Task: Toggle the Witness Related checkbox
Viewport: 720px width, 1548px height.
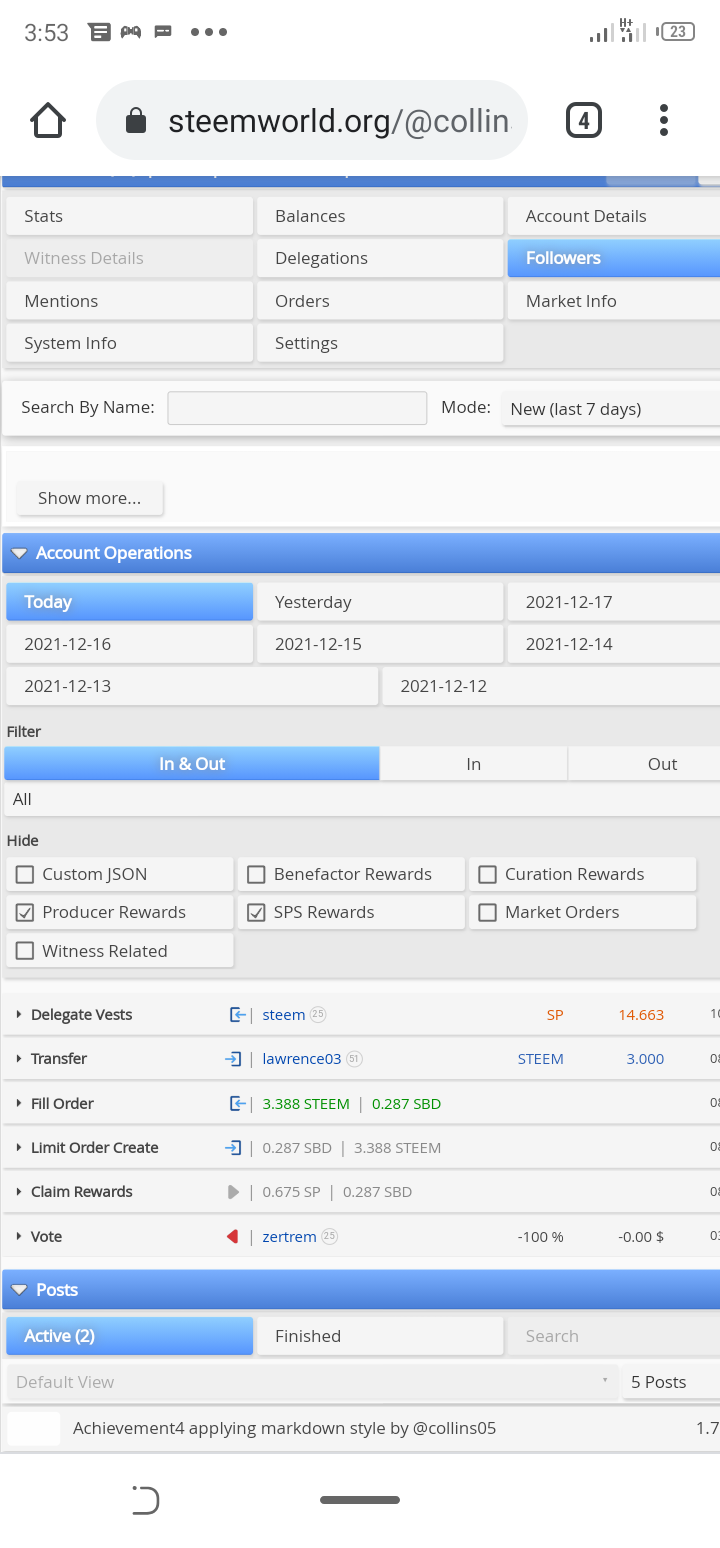Action: 25,951
